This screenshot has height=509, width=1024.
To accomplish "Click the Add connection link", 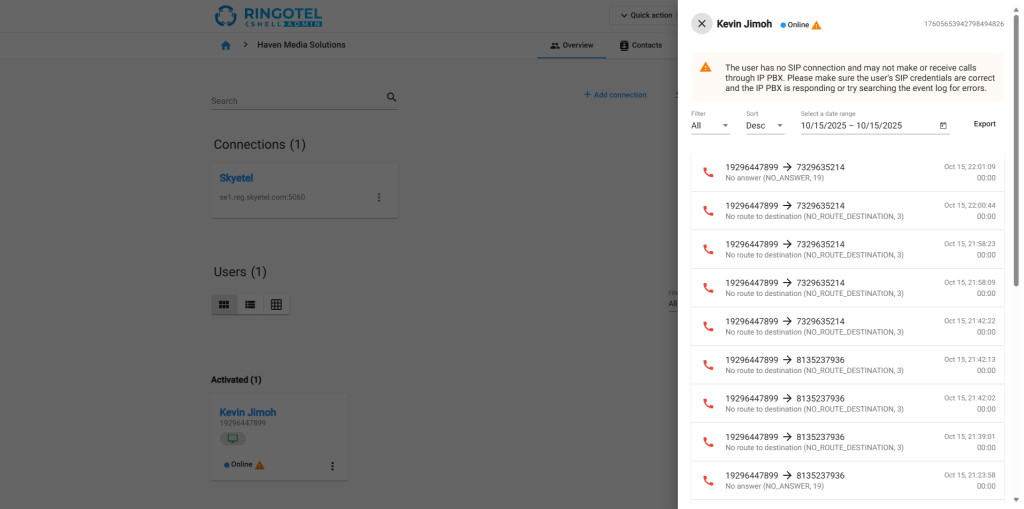I will point(615,95).
